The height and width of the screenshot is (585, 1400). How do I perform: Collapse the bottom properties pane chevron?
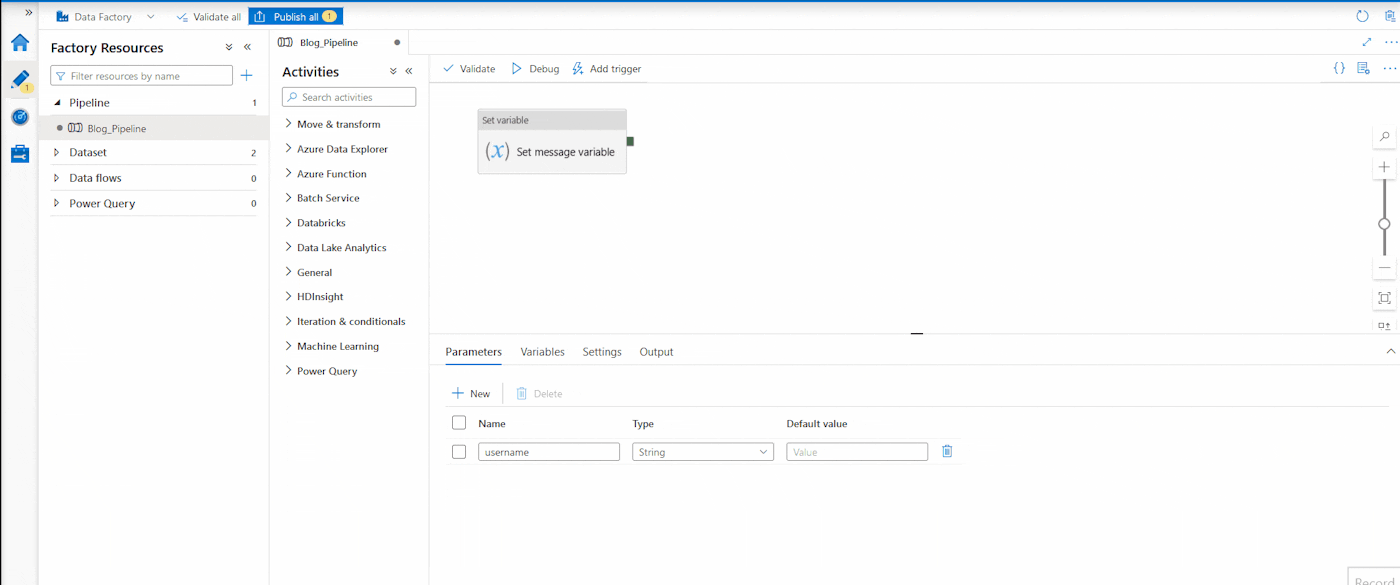(x=1390, y=351)
